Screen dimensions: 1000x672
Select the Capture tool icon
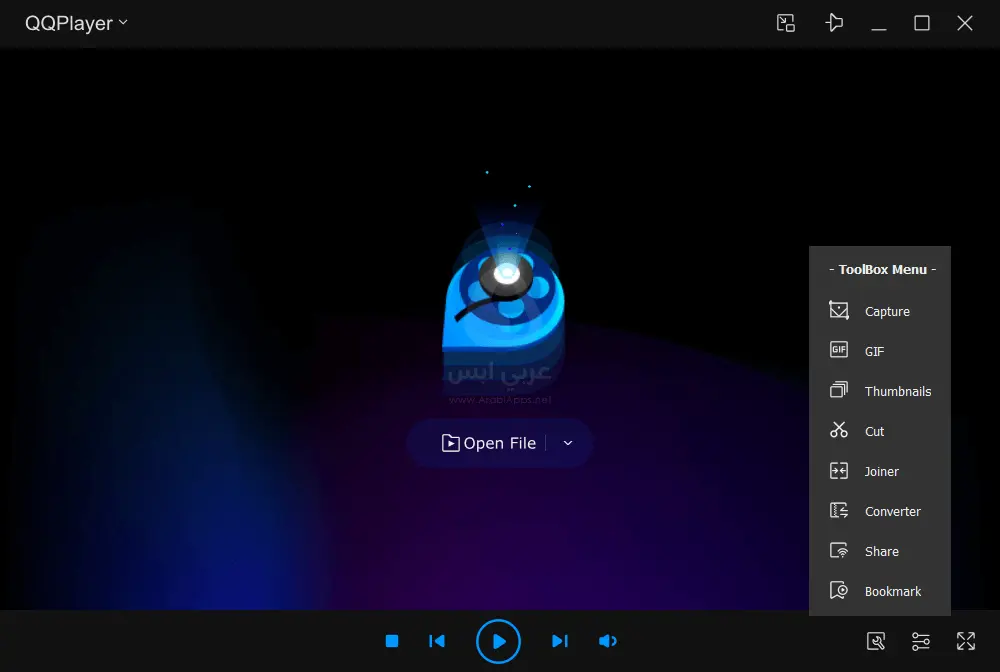pyautogui.click(x=838, y=310)
